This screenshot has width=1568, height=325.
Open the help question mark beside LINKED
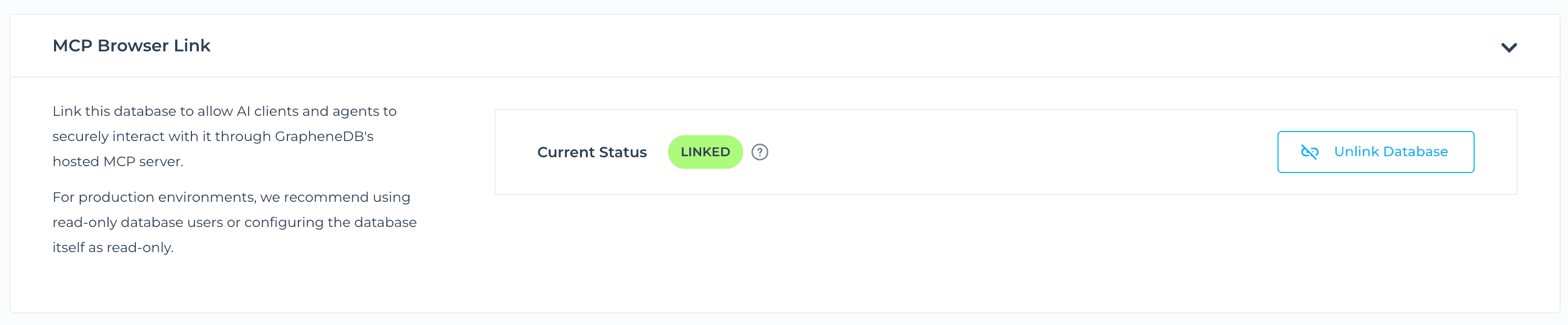pos(759,152)
